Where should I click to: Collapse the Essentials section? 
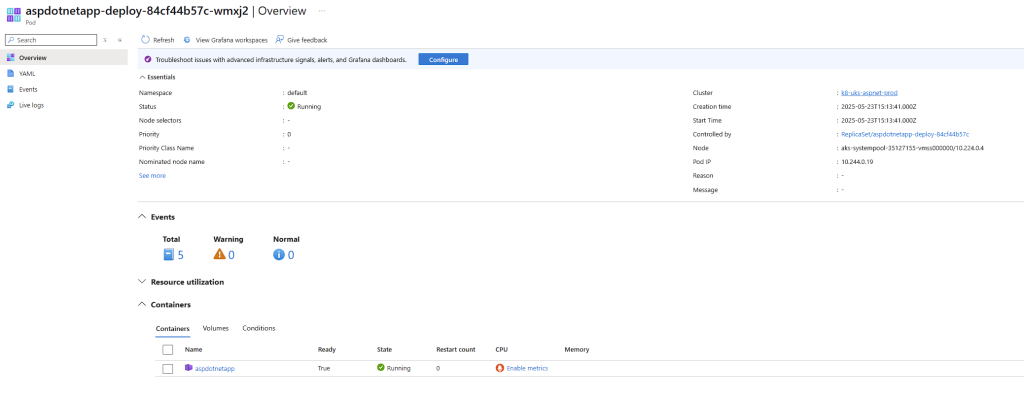click(142, 77)
